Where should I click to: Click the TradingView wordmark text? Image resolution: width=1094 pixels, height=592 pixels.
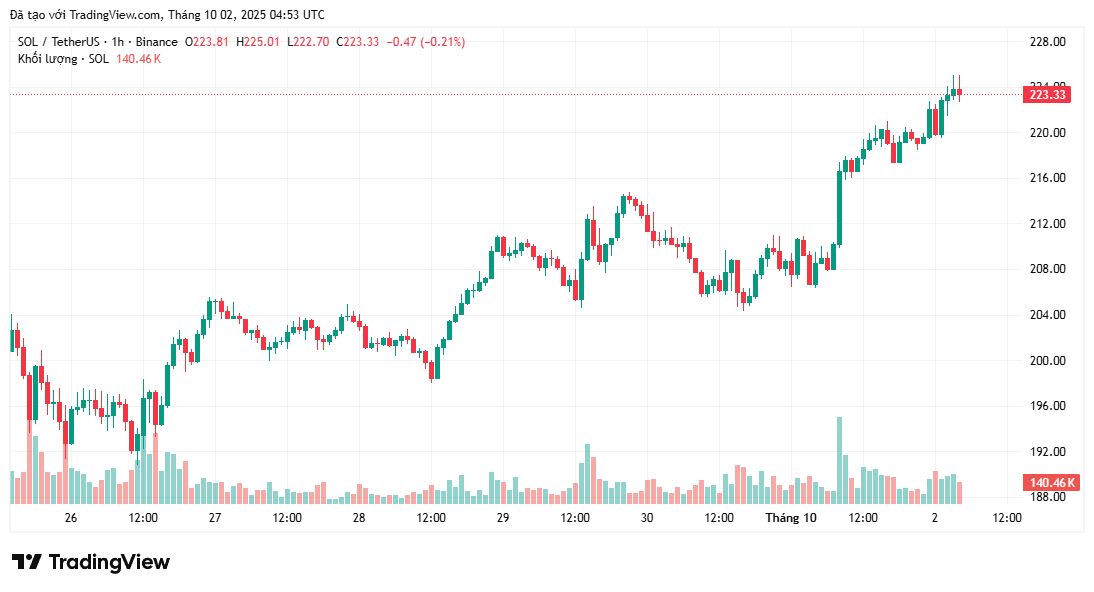tap(109, 561)
